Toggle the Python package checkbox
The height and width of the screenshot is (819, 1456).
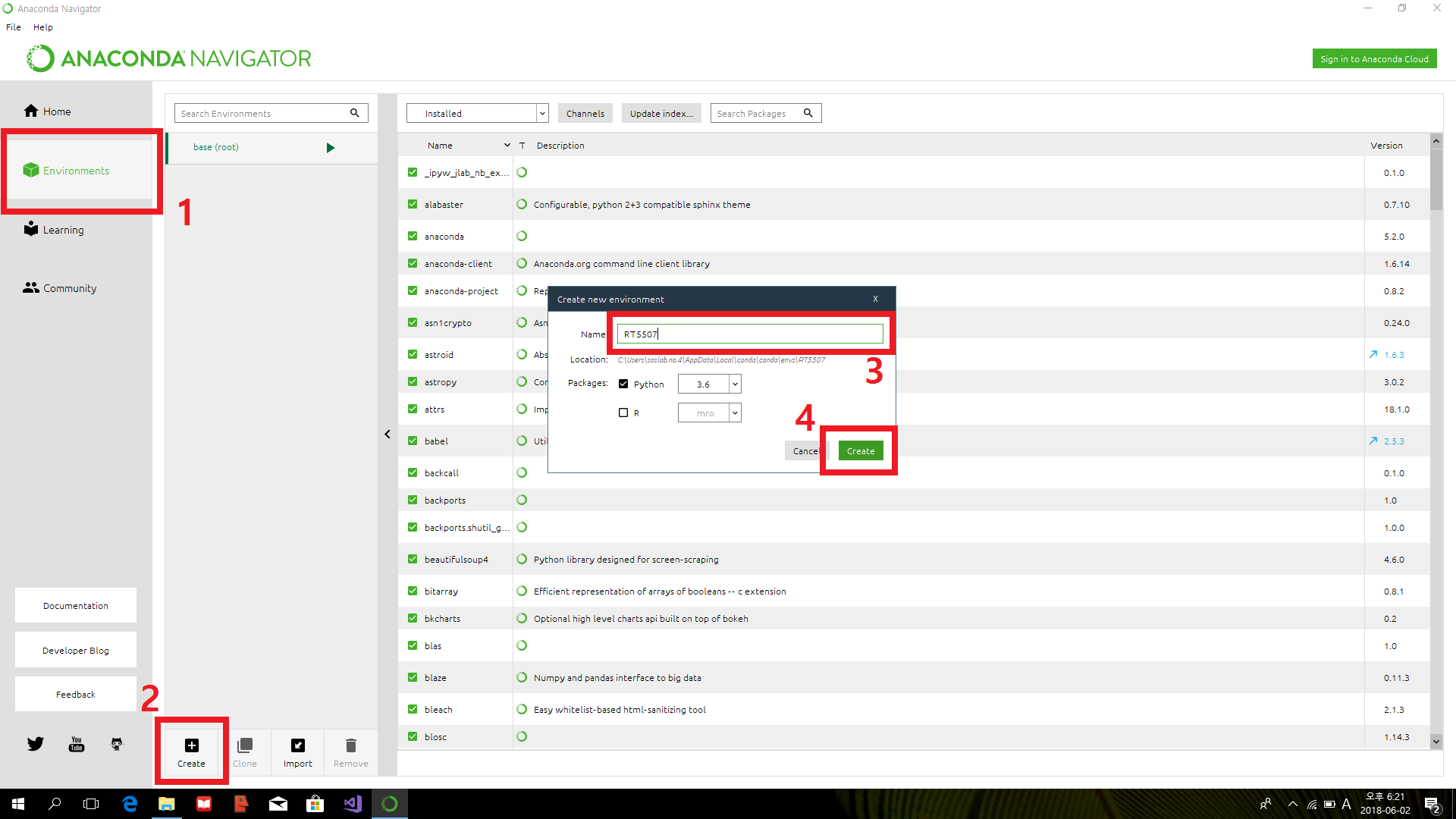[x=623, y=384]
